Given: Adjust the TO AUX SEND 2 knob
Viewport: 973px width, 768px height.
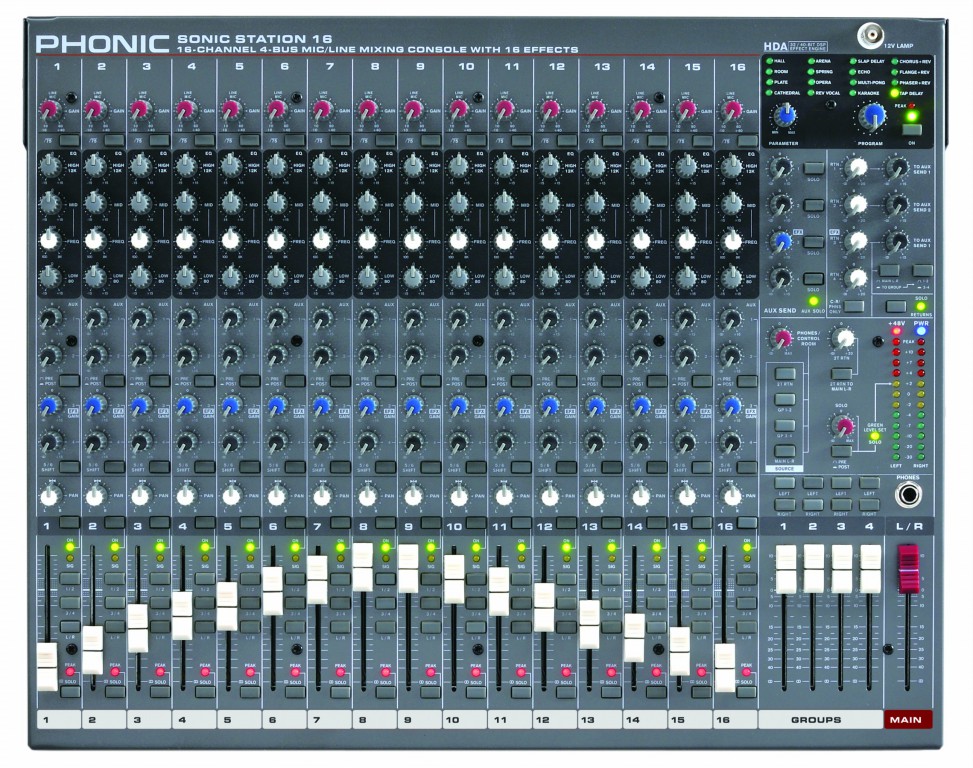Looking at the screenshot, I should 897,204.
